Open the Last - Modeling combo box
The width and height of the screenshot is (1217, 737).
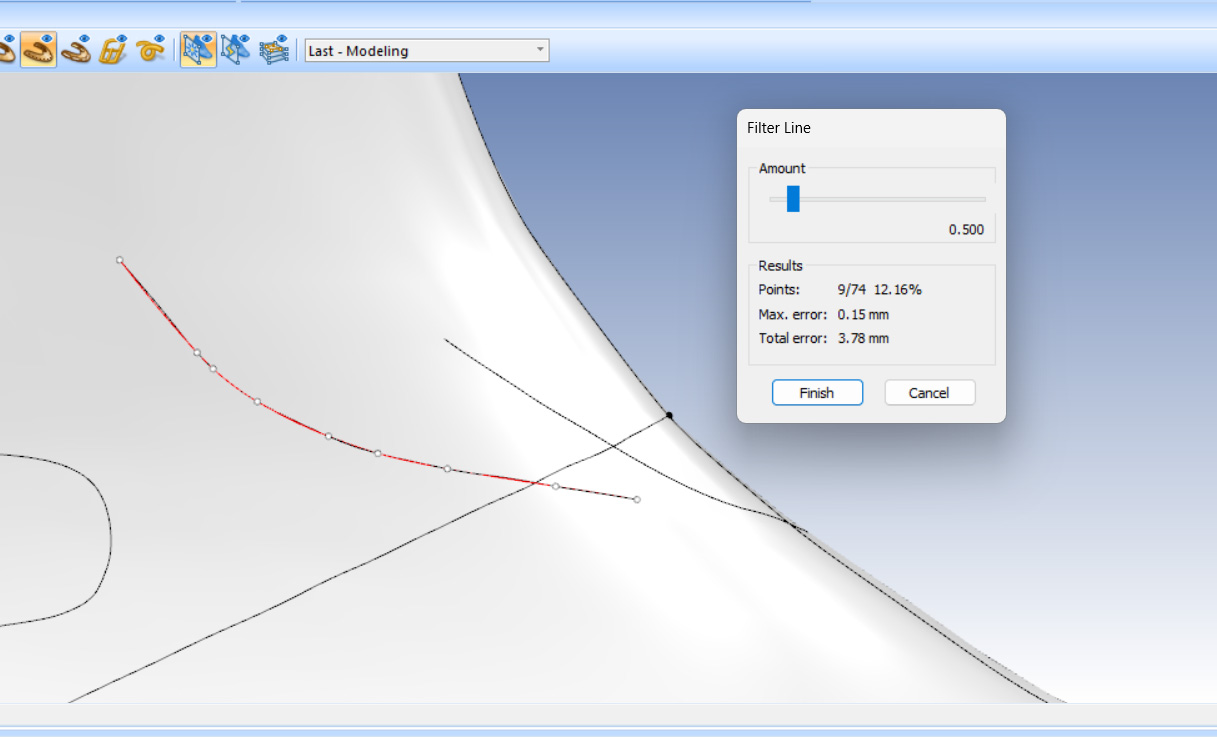click(x=418, y=50)
